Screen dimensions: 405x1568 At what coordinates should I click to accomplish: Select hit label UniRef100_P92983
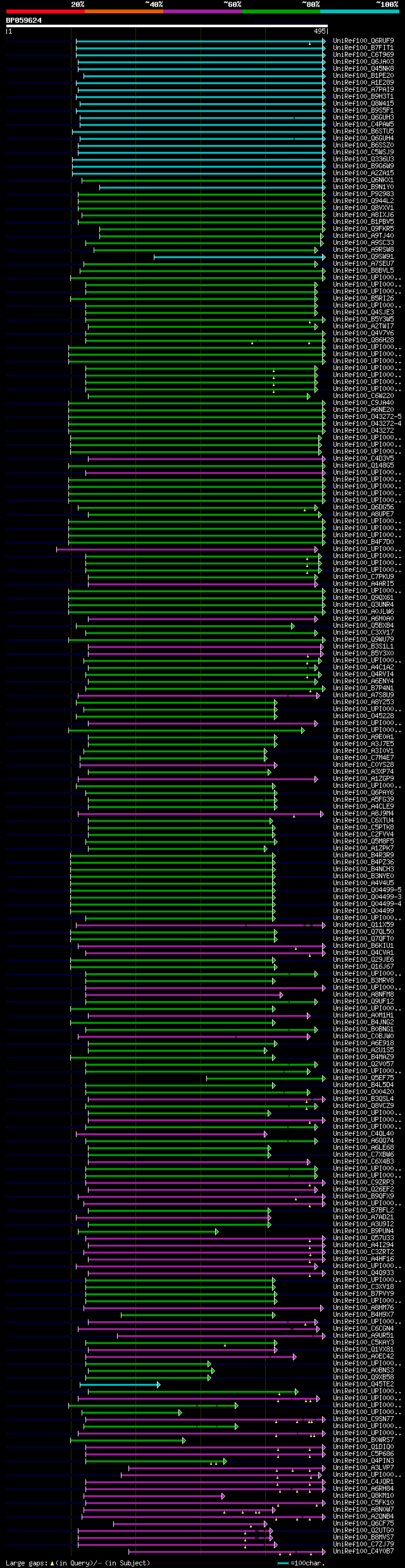pos(363,194)
